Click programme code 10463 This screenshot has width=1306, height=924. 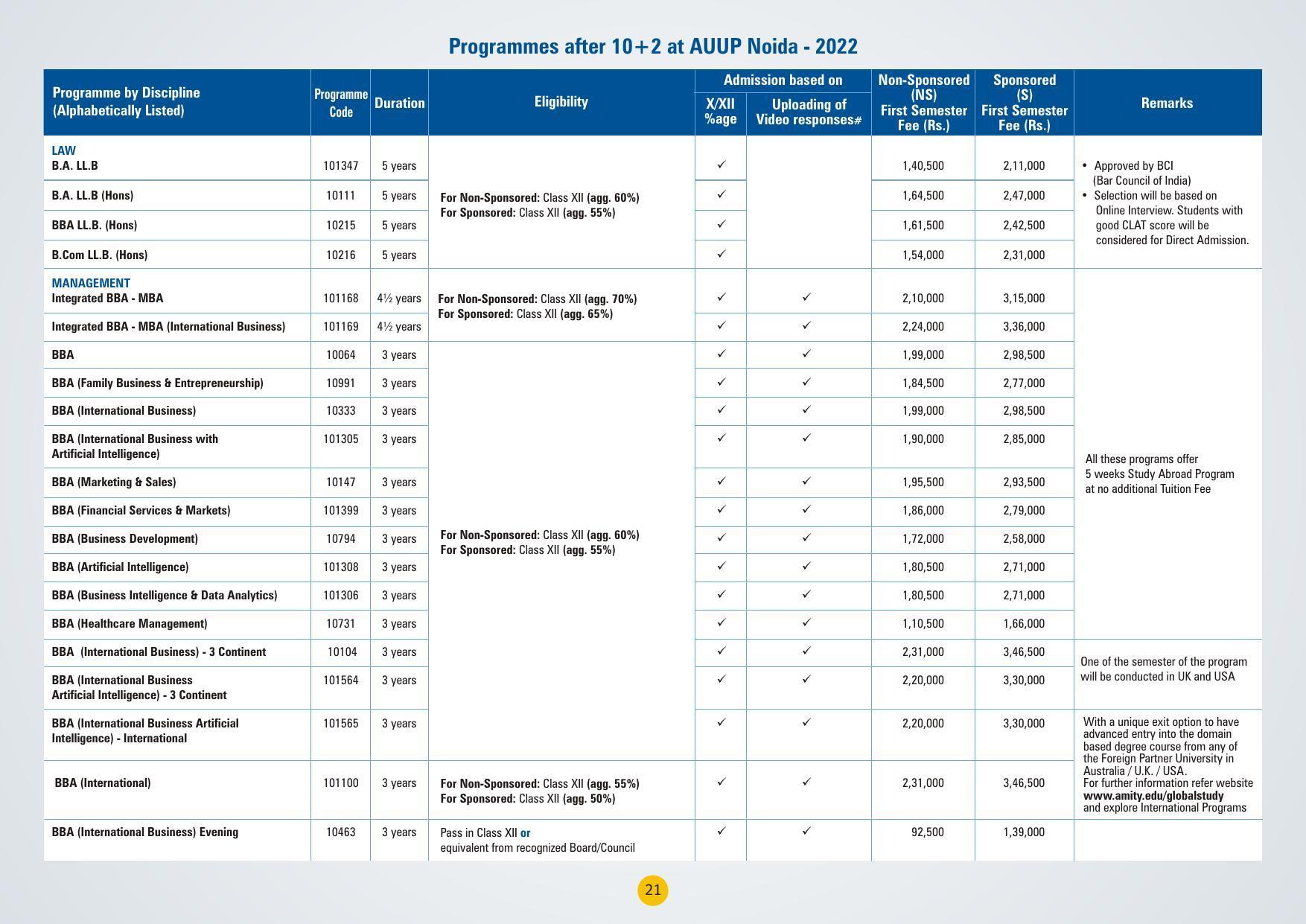[x=341, y=832]
